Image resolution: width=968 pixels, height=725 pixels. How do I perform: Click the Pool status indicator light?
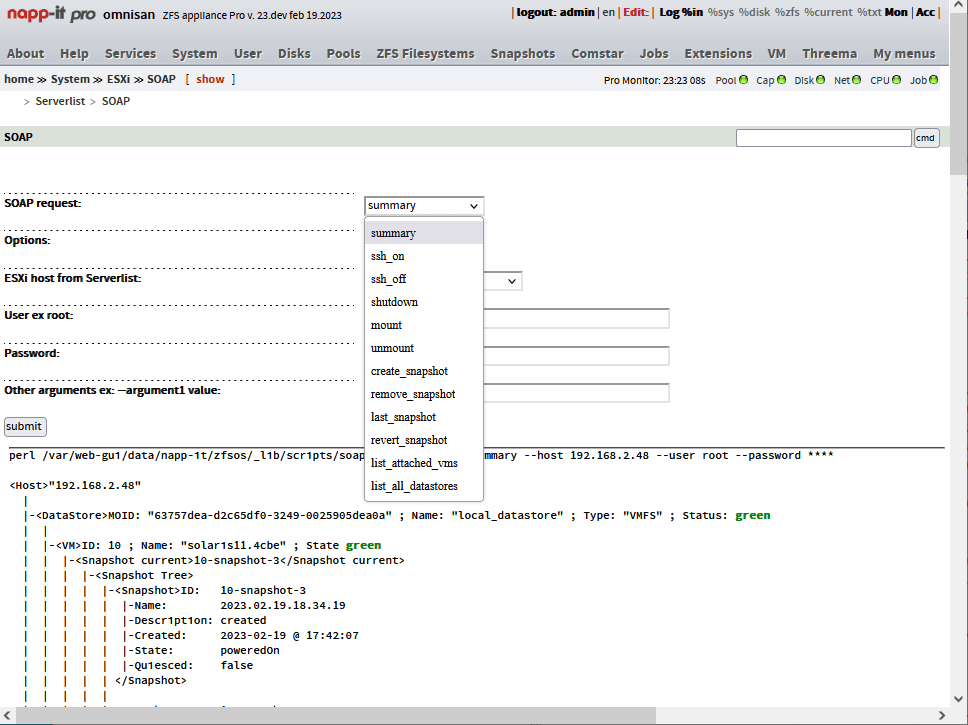tap(743, 80)
